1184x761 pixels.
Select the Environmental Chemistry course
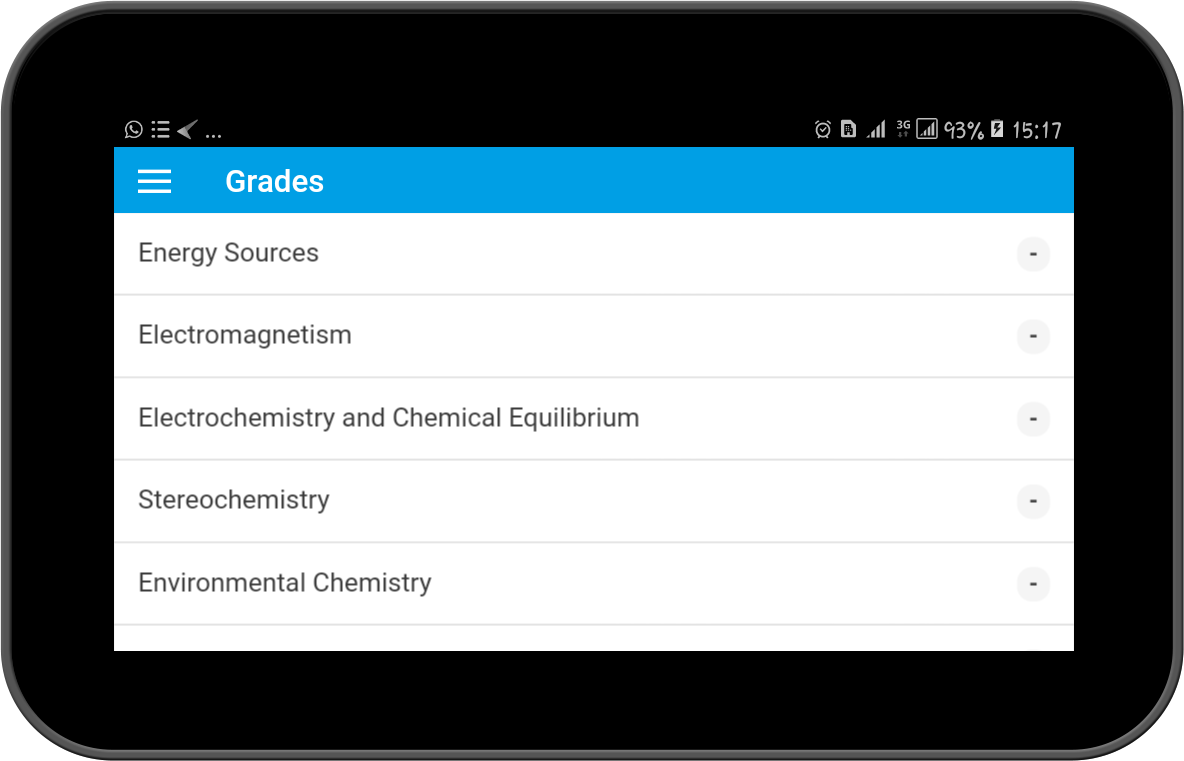(285, 583)
